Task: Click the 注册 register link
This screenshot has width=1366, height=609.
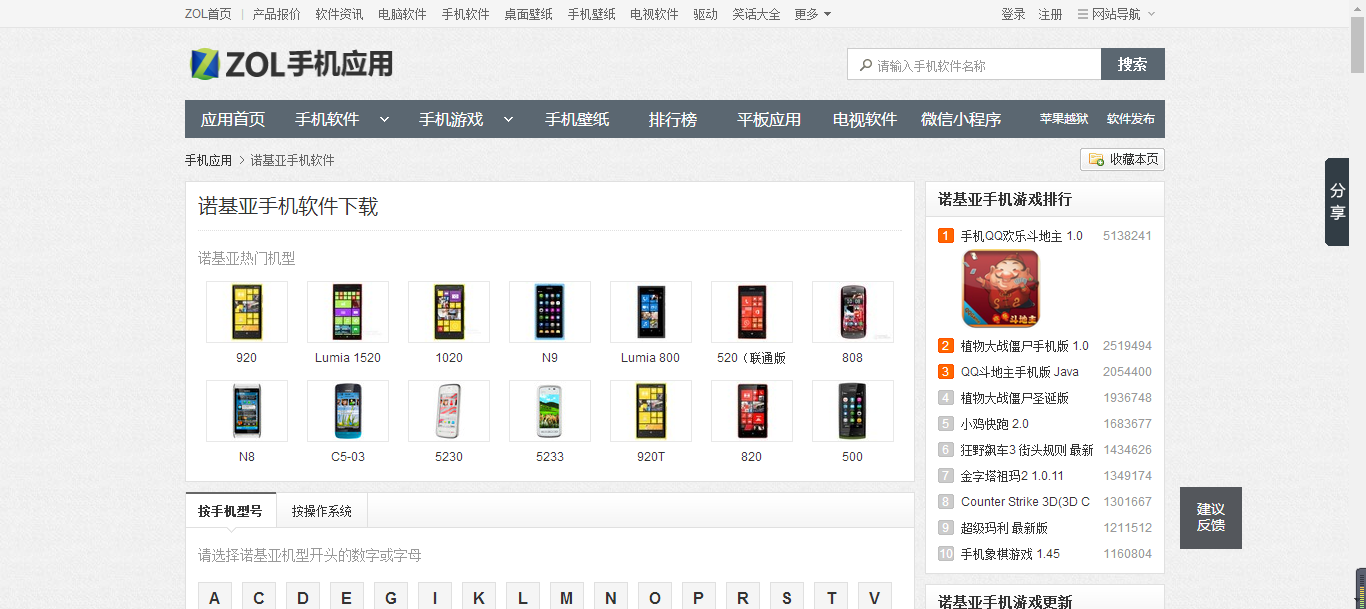Action: tap(1050, 13)
